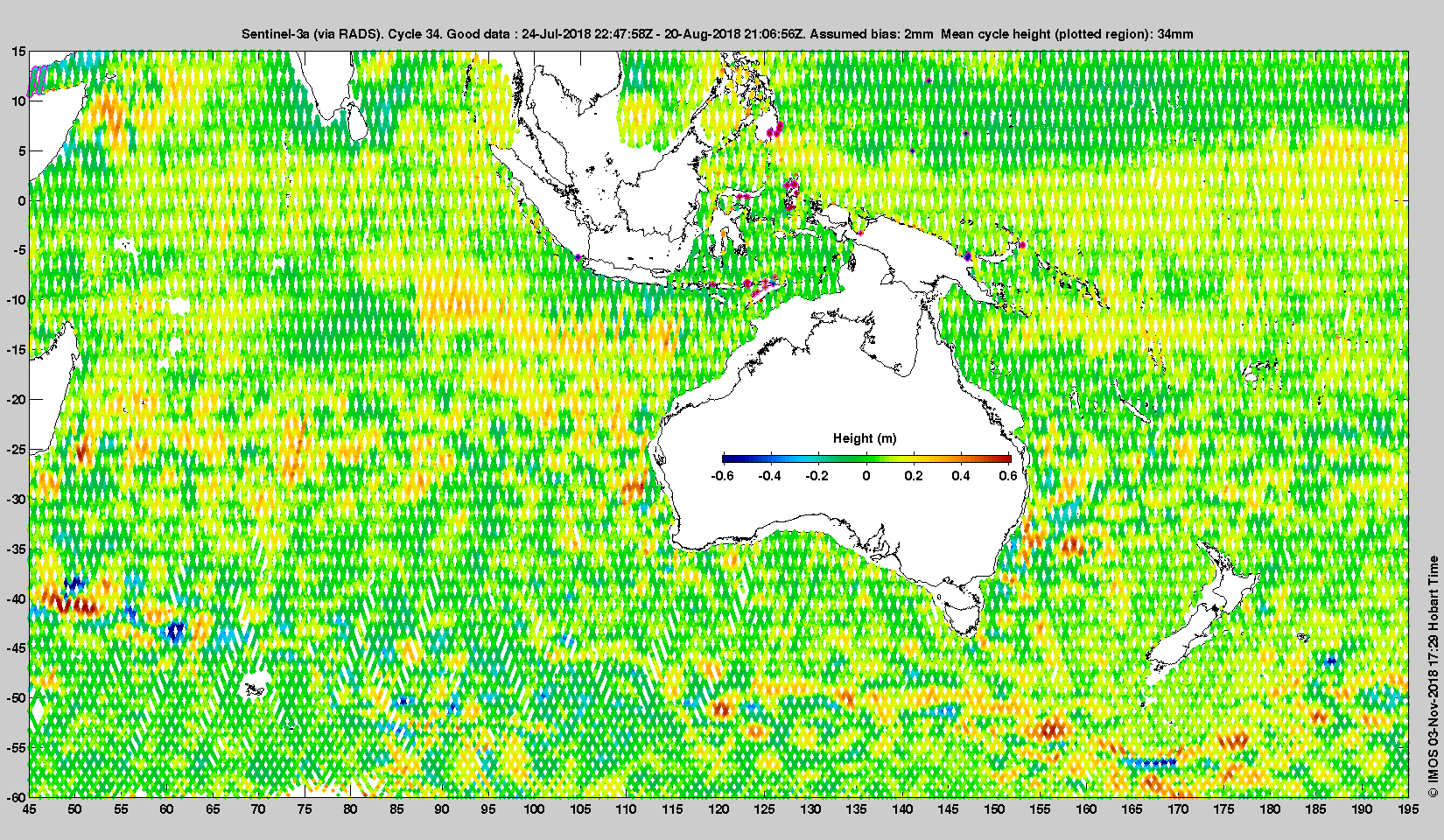
Task: Click 'Cycle 34' in the plot title
Action: [415, 34]
